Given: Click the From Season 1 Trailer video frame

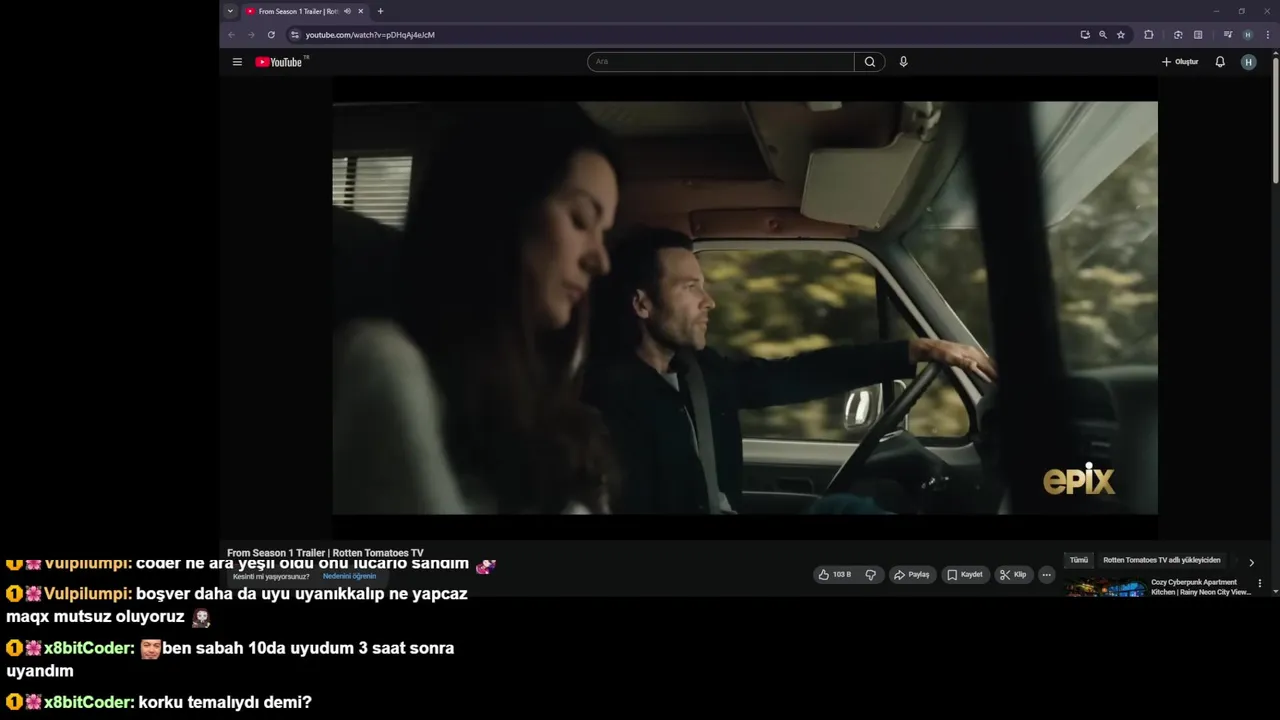Looking at the screenshot, I should point(745,308).
